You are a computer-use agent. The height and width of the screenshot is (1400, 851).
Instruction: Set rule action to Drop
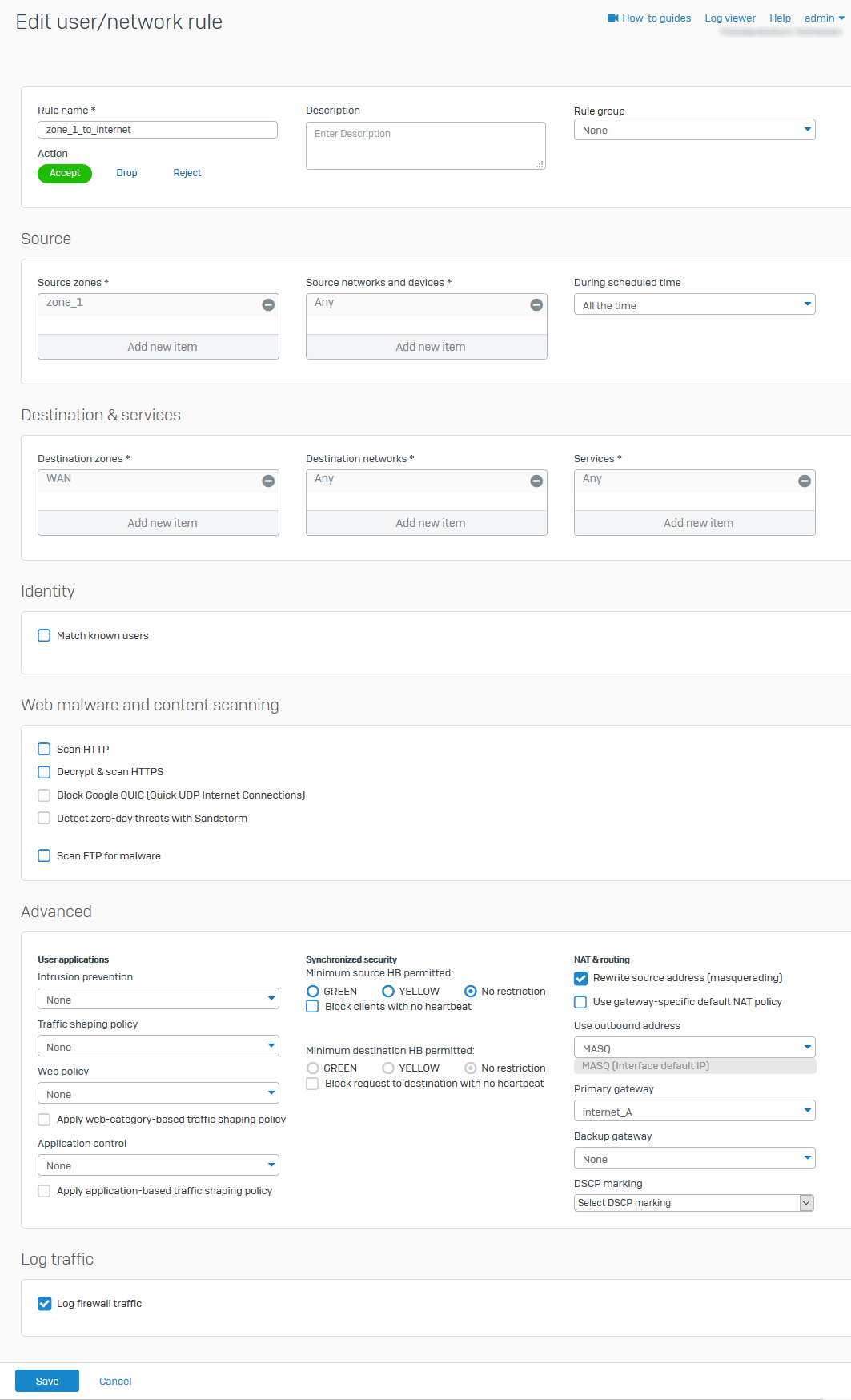coord(126,173)
